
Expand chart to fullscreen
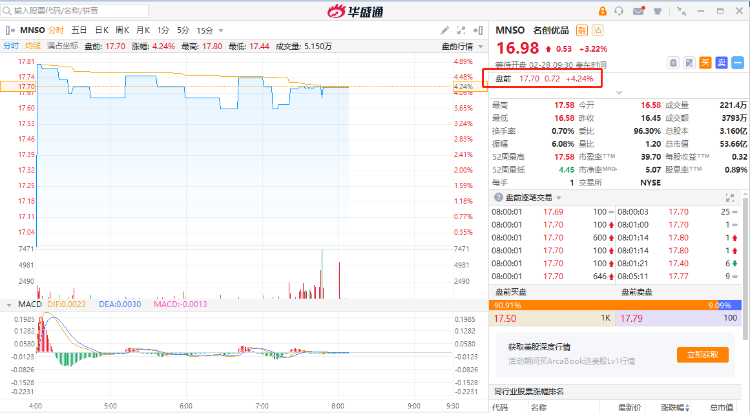coord(461,30)
